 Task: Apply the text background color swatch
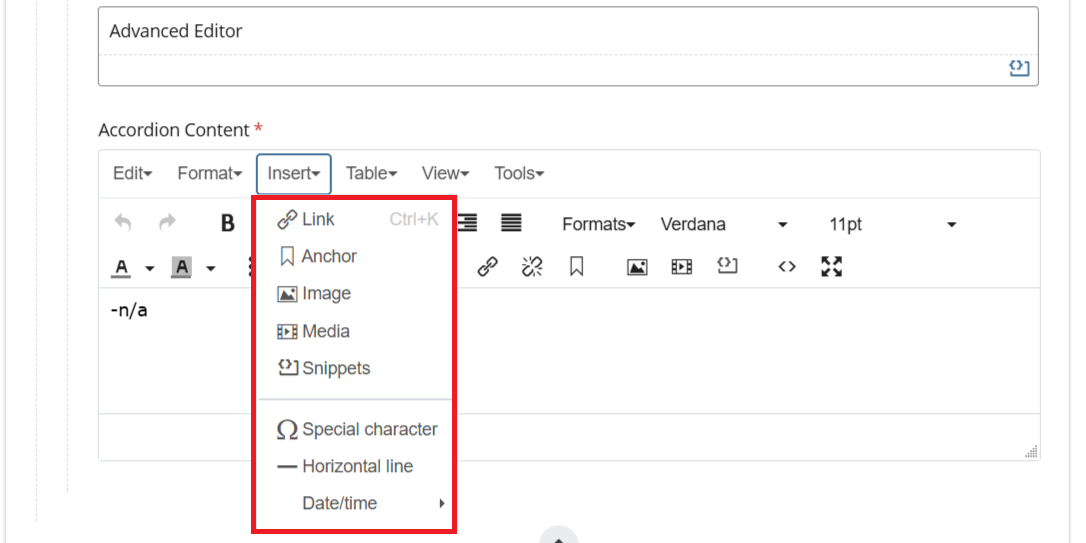point(182,267)
